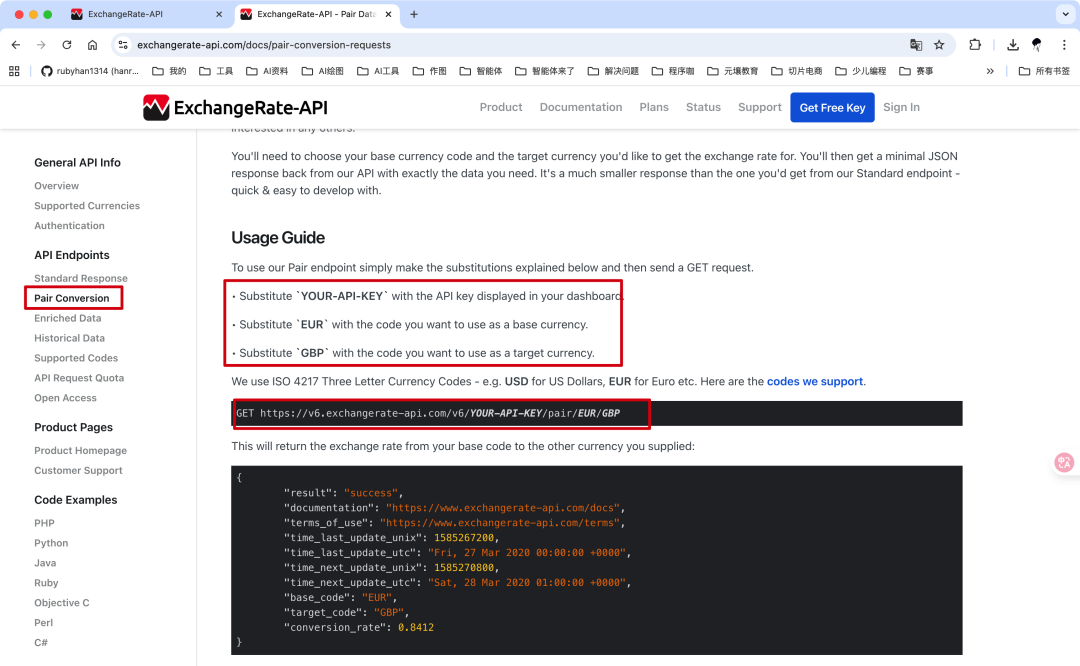Click the Get Free Key button
Viewport: 1080px width, 666px height.
coord(832,107)
